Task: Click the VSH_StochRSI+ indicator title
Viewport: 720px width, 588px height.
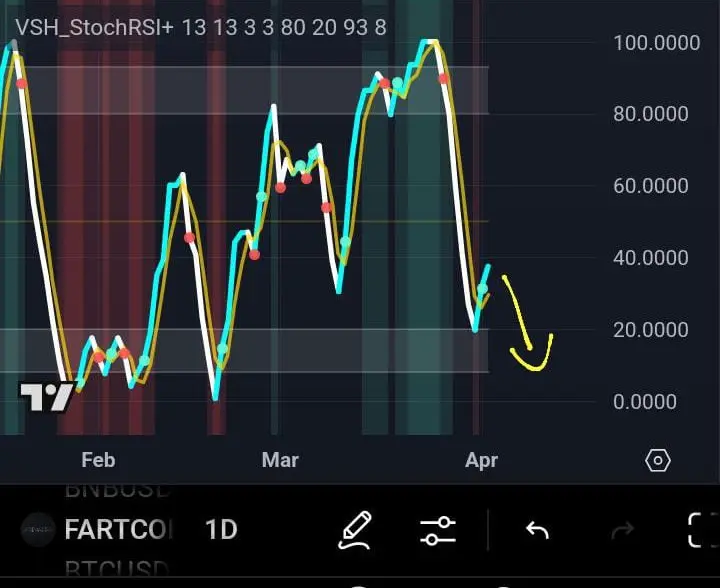Action: pyautogui.click(x=95, y=27)
